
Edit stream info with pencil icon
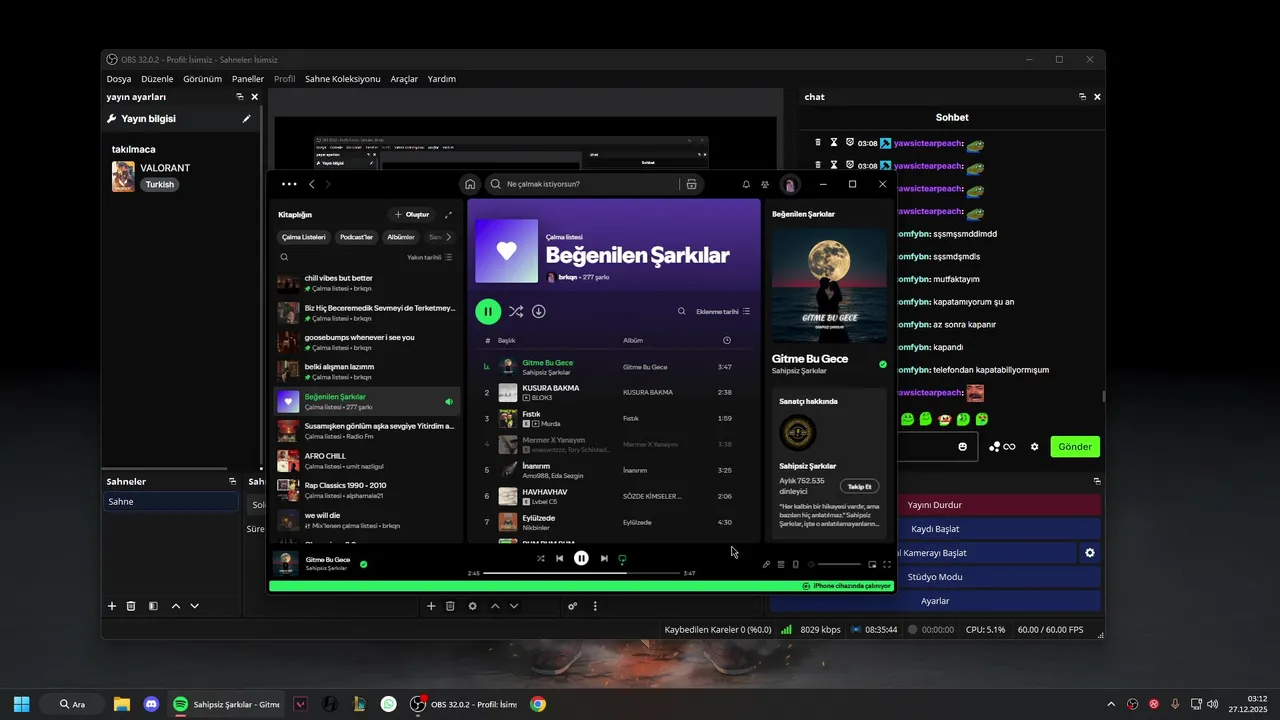pos(247,118)
